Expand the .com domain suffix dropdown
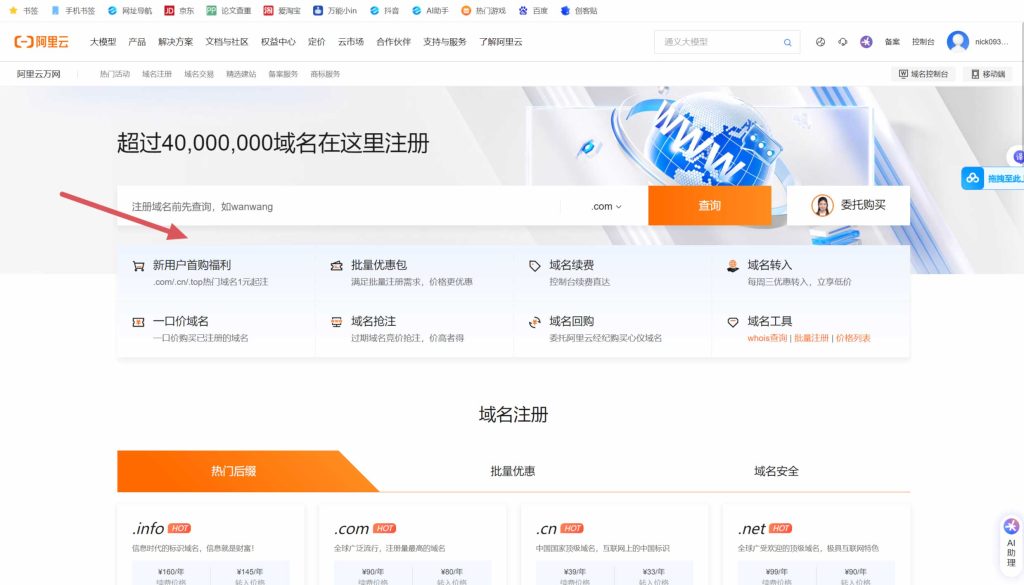 coord(606,206)
